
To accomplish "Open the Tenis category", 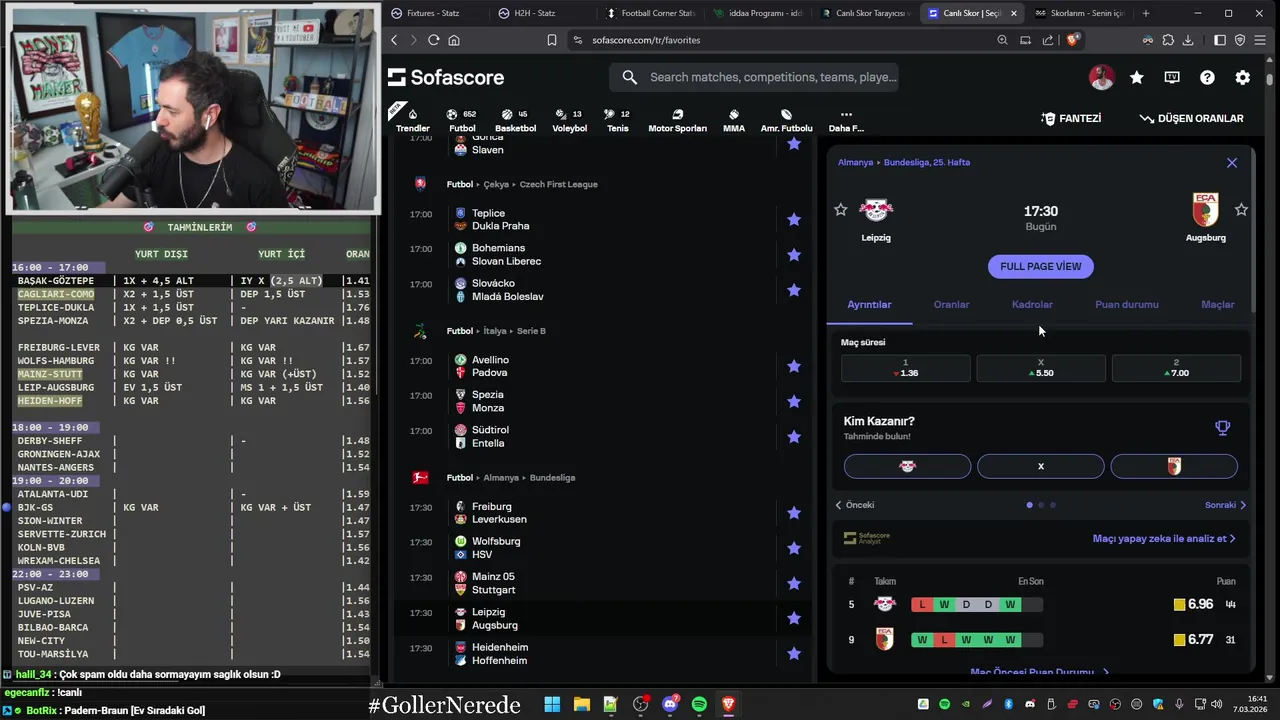I will tap(618, 120).
